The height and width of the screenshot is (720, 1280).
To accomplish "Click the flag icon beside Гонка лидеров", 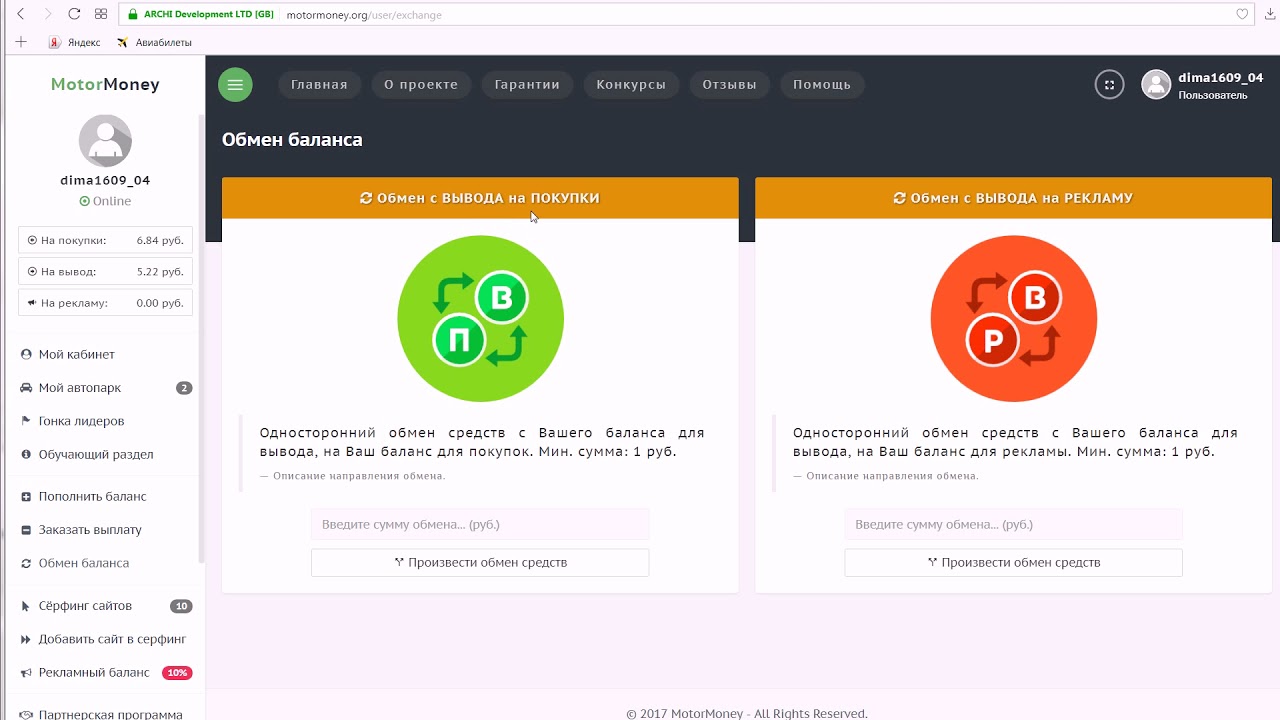I will (x=26, y=421).
